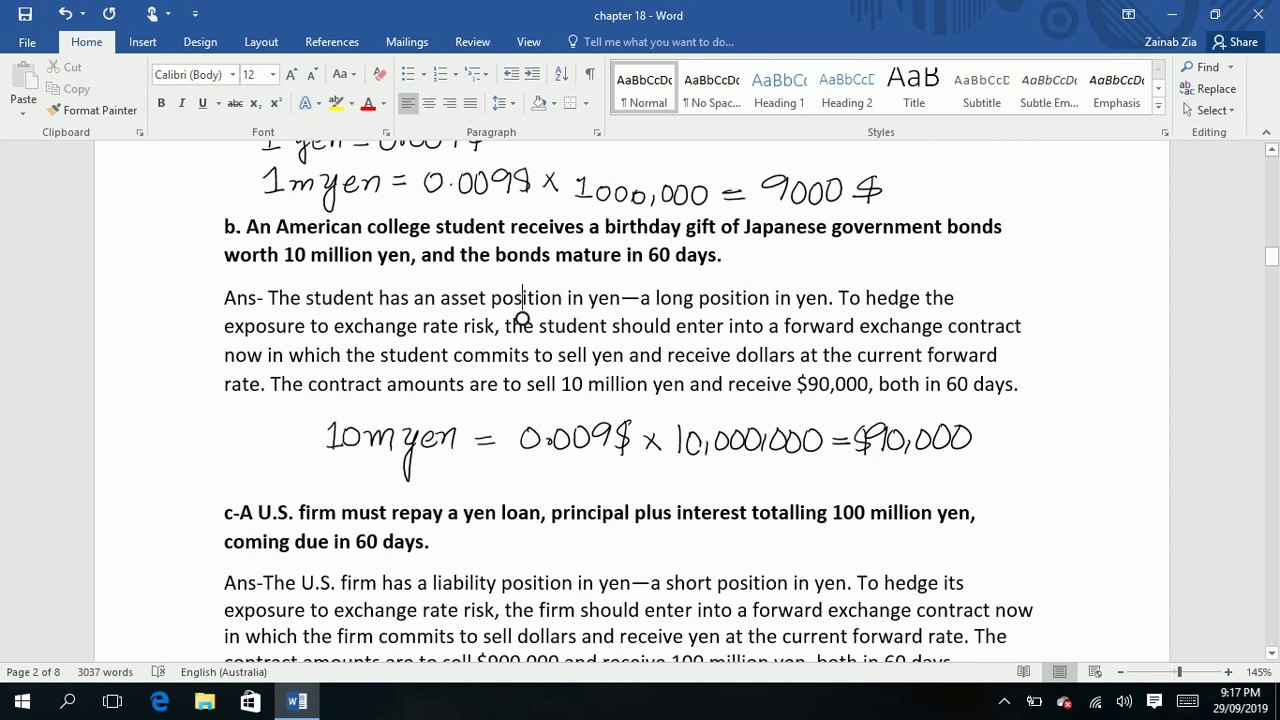The image size is (1280, 720).
Task: Go to the Review tab
Action: (472, 42)
